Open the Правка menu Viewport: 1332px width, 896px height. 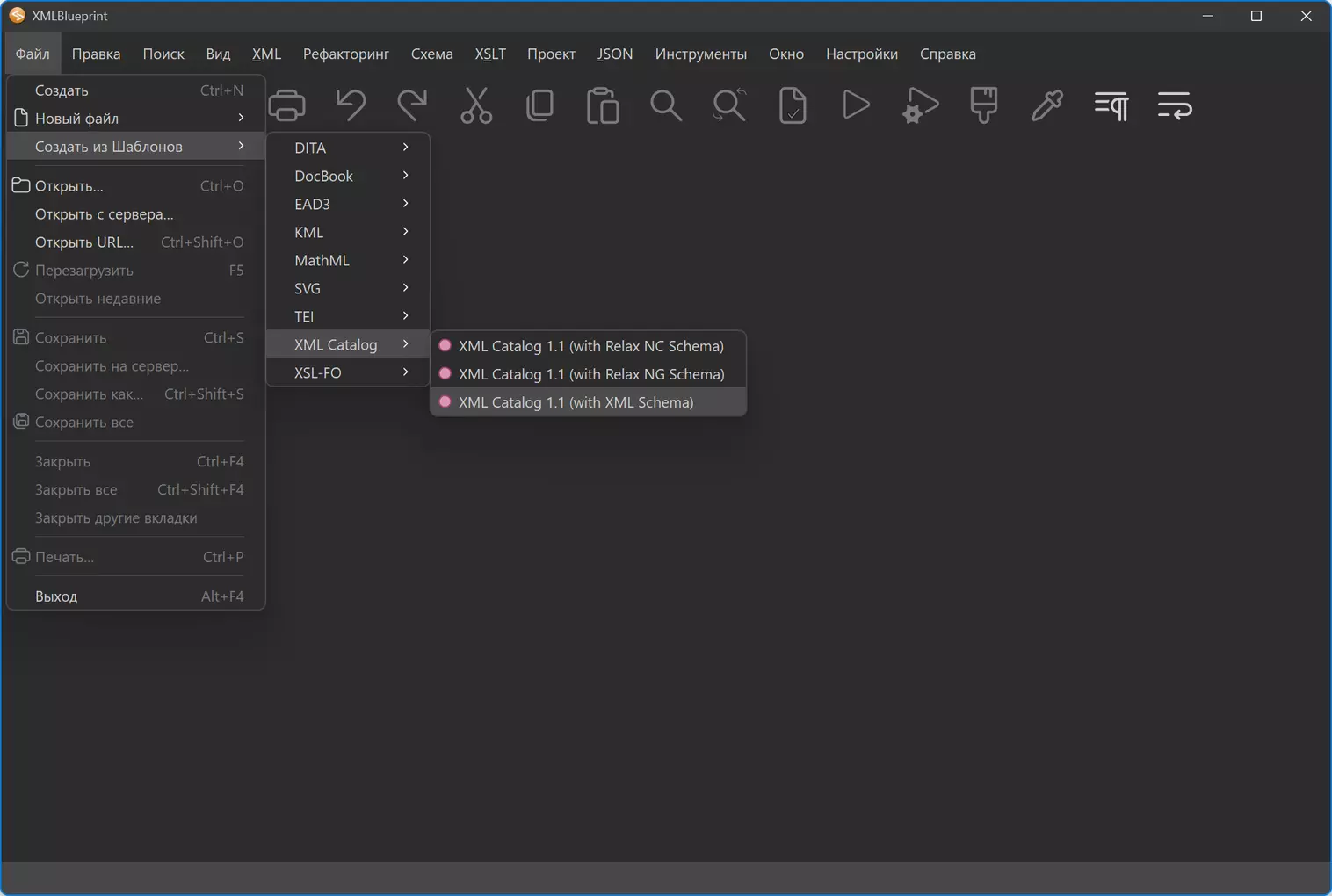pyautogui.click(x=96, y=54)
